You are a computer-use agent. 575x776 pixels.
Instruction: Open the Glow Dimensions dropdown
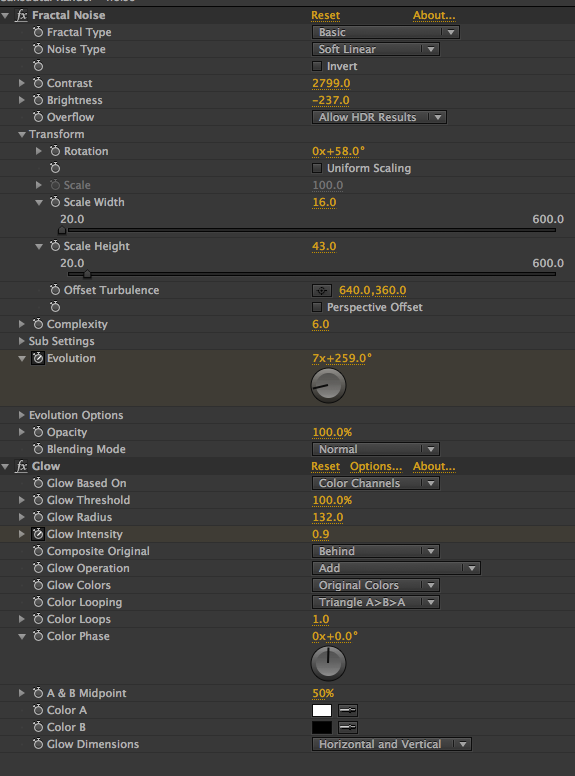391,744
